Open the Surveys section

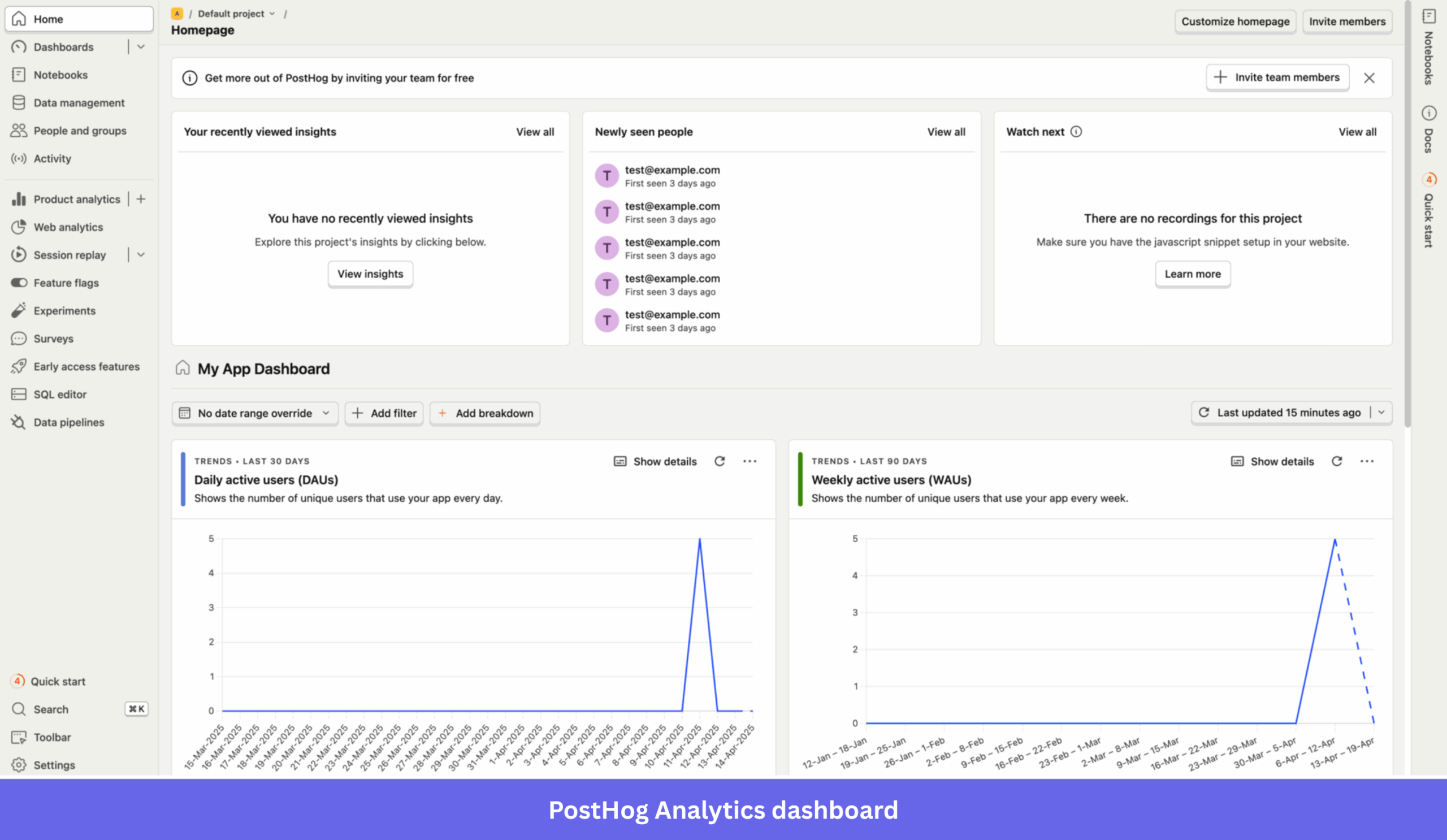point(52,338)
